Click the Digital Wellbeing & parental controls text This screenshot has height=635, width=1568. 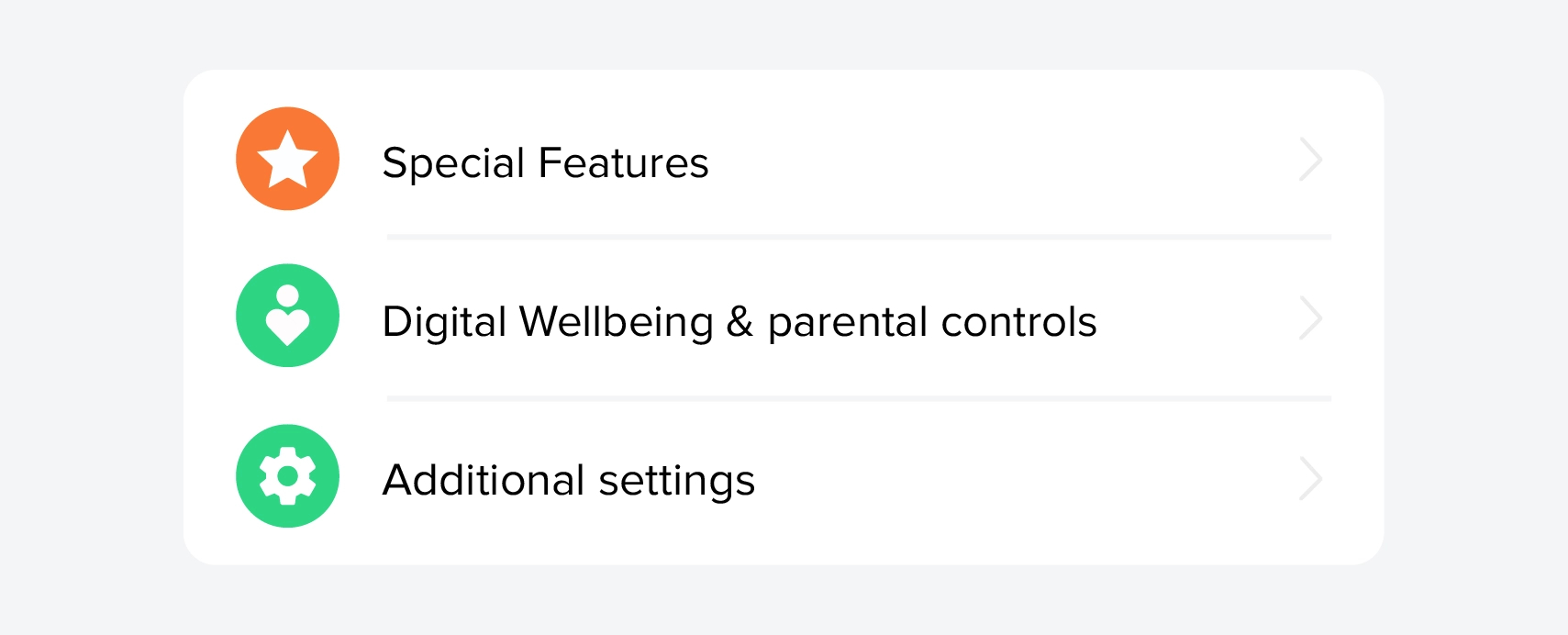coord(740,322)
